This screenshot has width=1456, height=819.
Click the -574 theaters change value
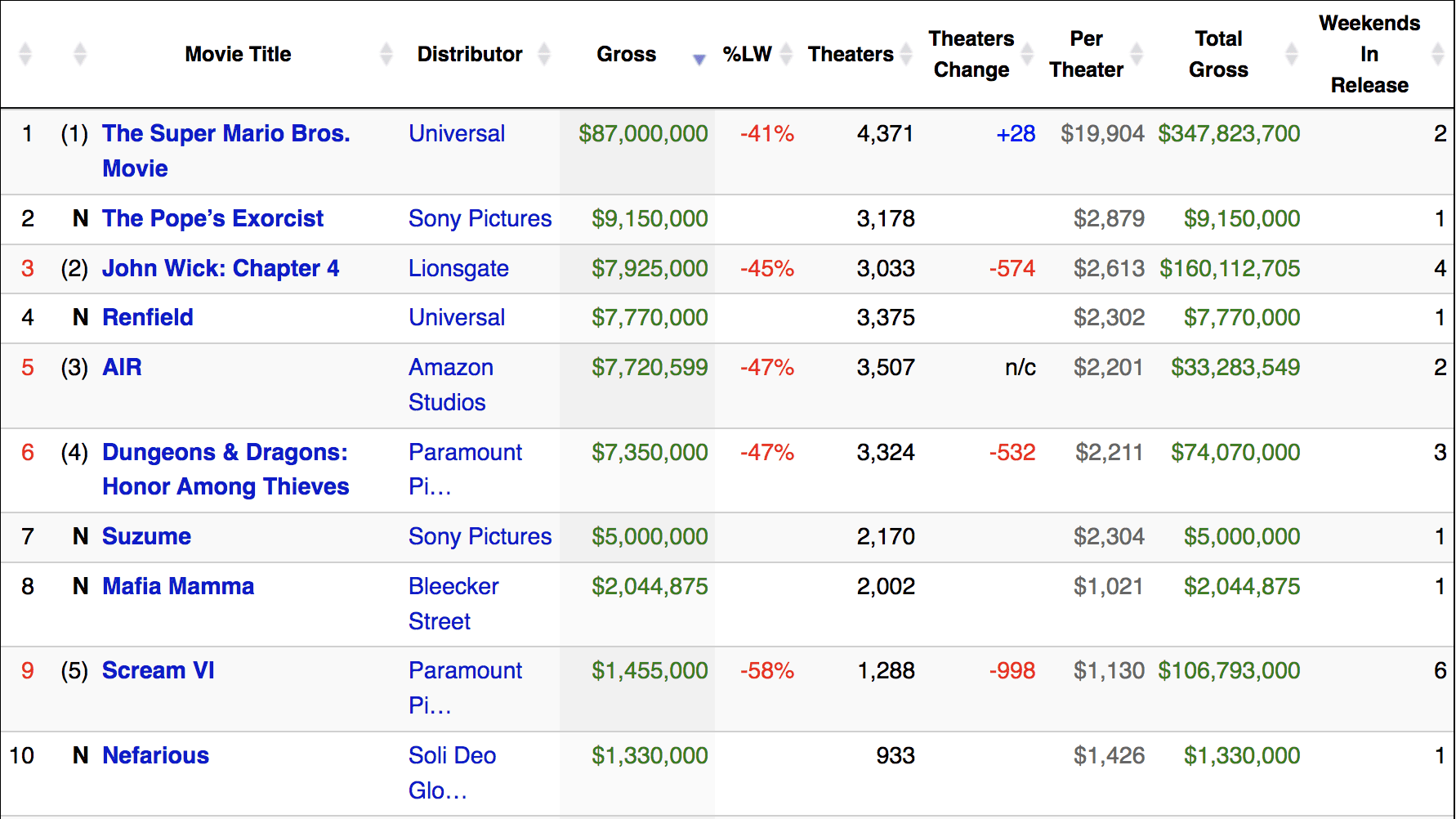click(x=1012, y=268)
